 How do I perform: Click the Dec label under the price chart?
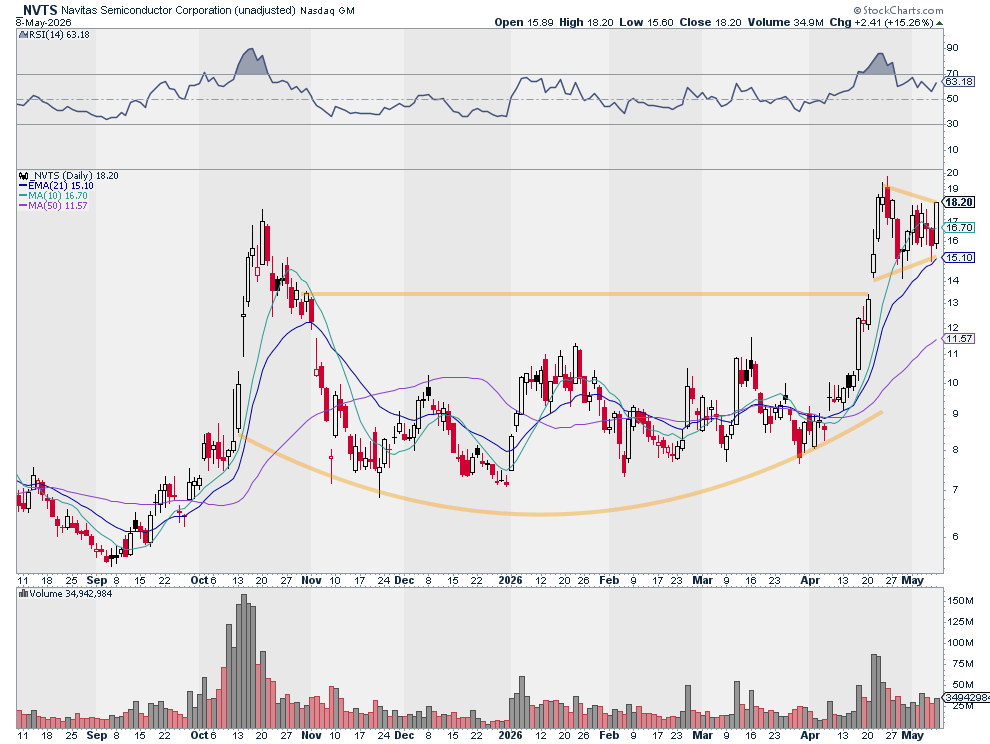pyautogui.click(x=404, y=580)
